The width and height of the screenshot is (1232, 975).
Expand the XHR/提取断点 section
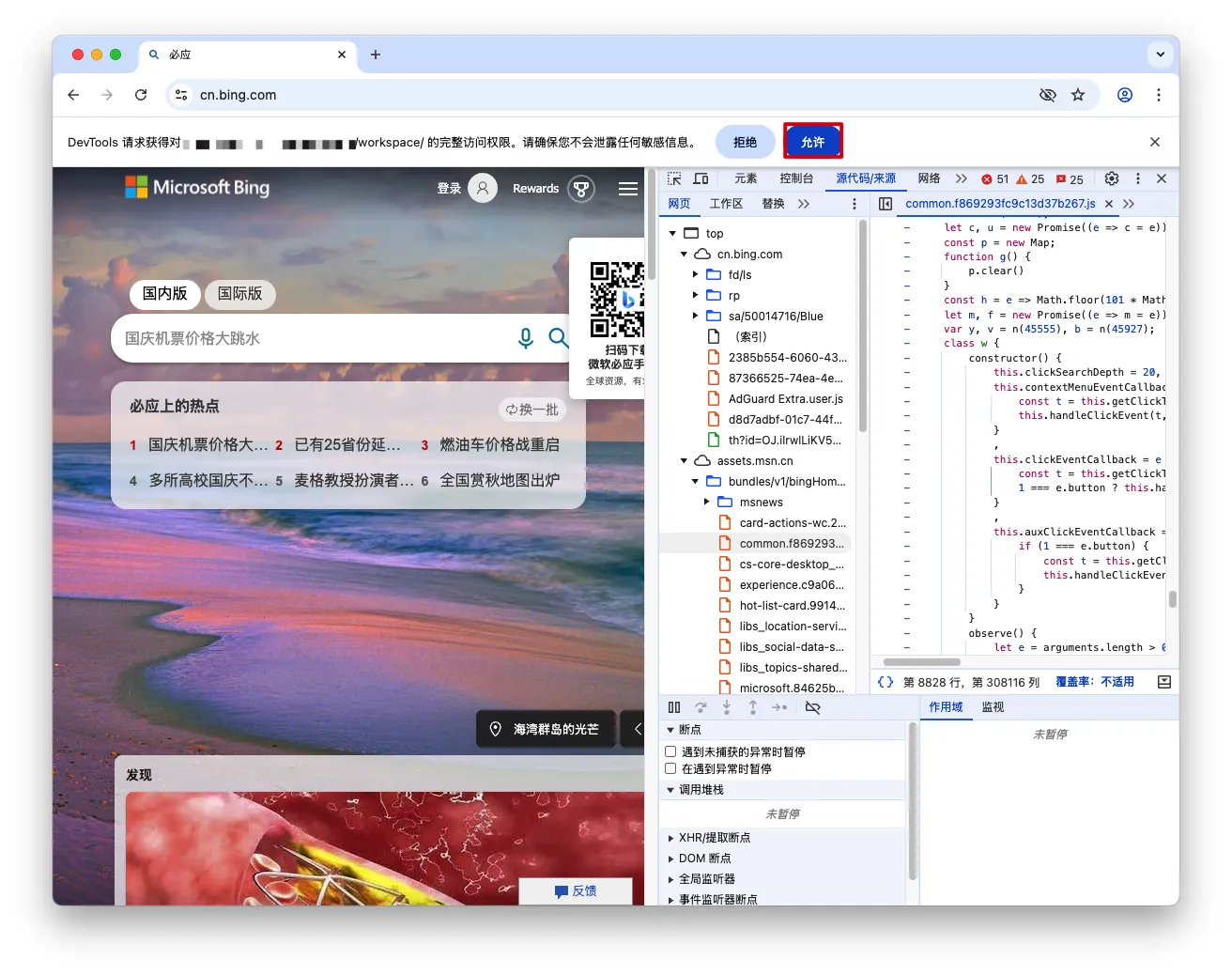click(670, 838)
